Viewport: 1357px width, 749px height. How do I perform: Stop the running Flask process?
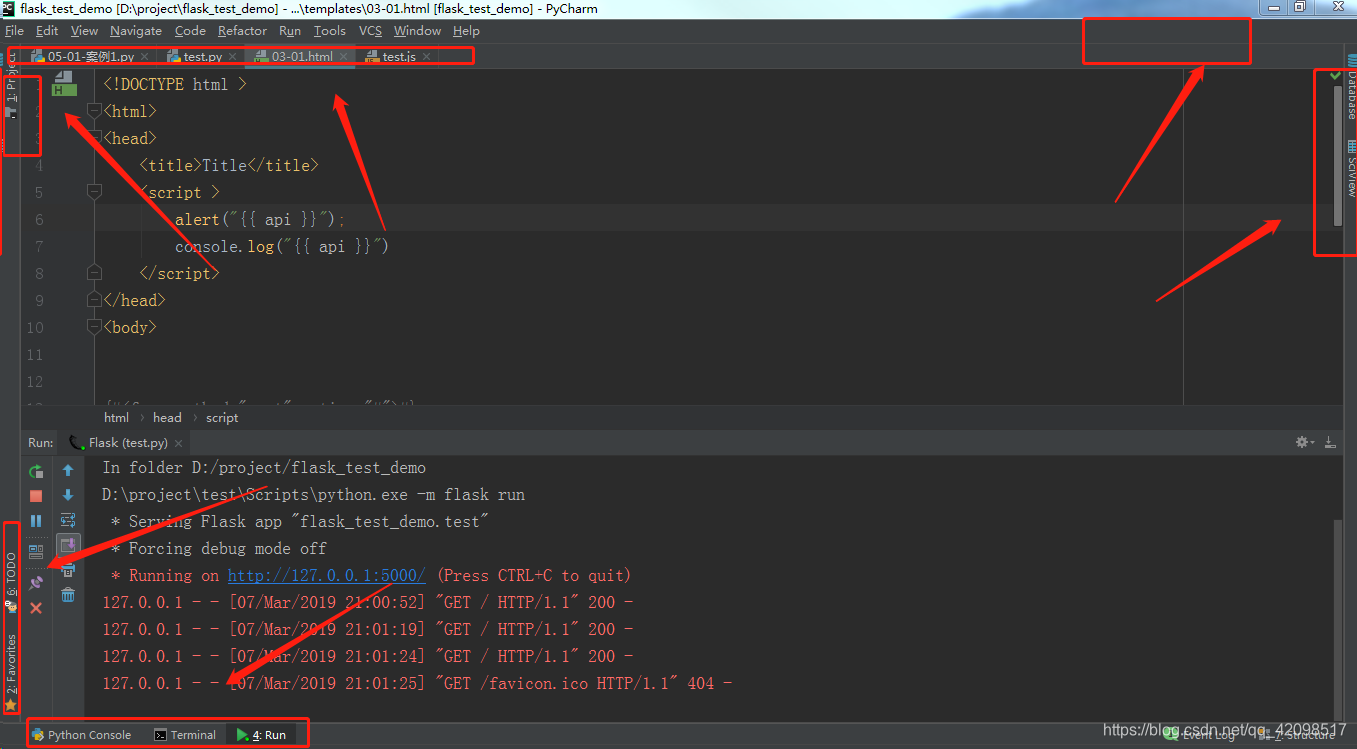click(x=36, y=496)
